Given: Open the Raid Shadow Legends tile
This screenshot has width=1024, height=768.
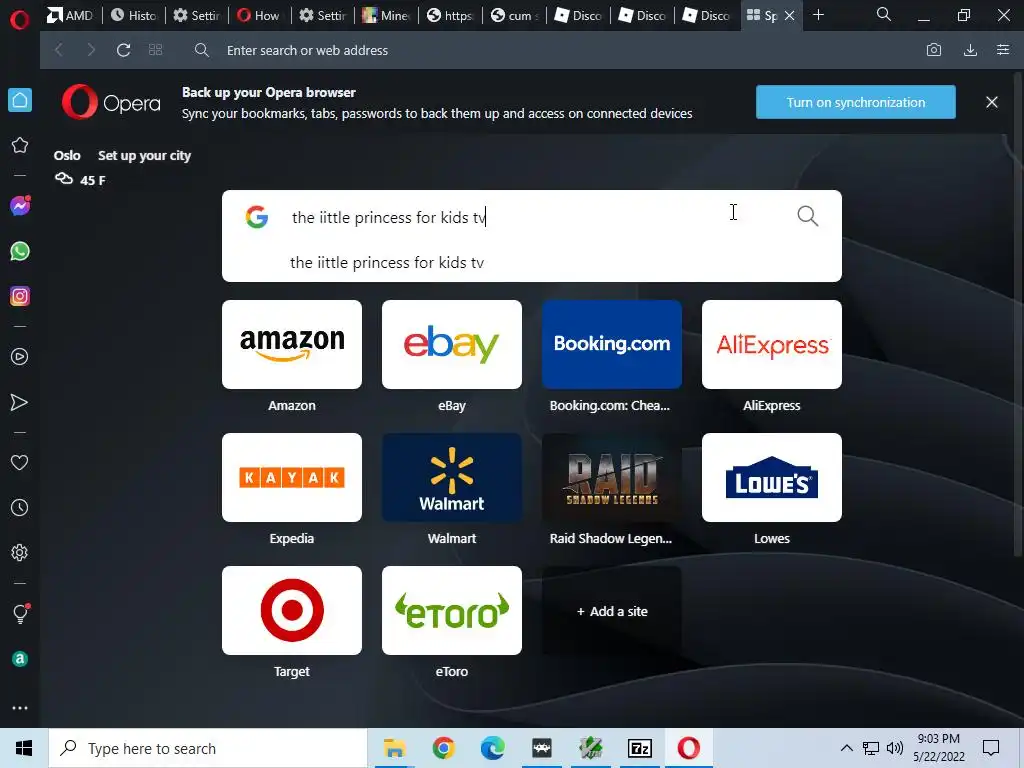Looking at the screenshot, I should (x=612, y=477).
